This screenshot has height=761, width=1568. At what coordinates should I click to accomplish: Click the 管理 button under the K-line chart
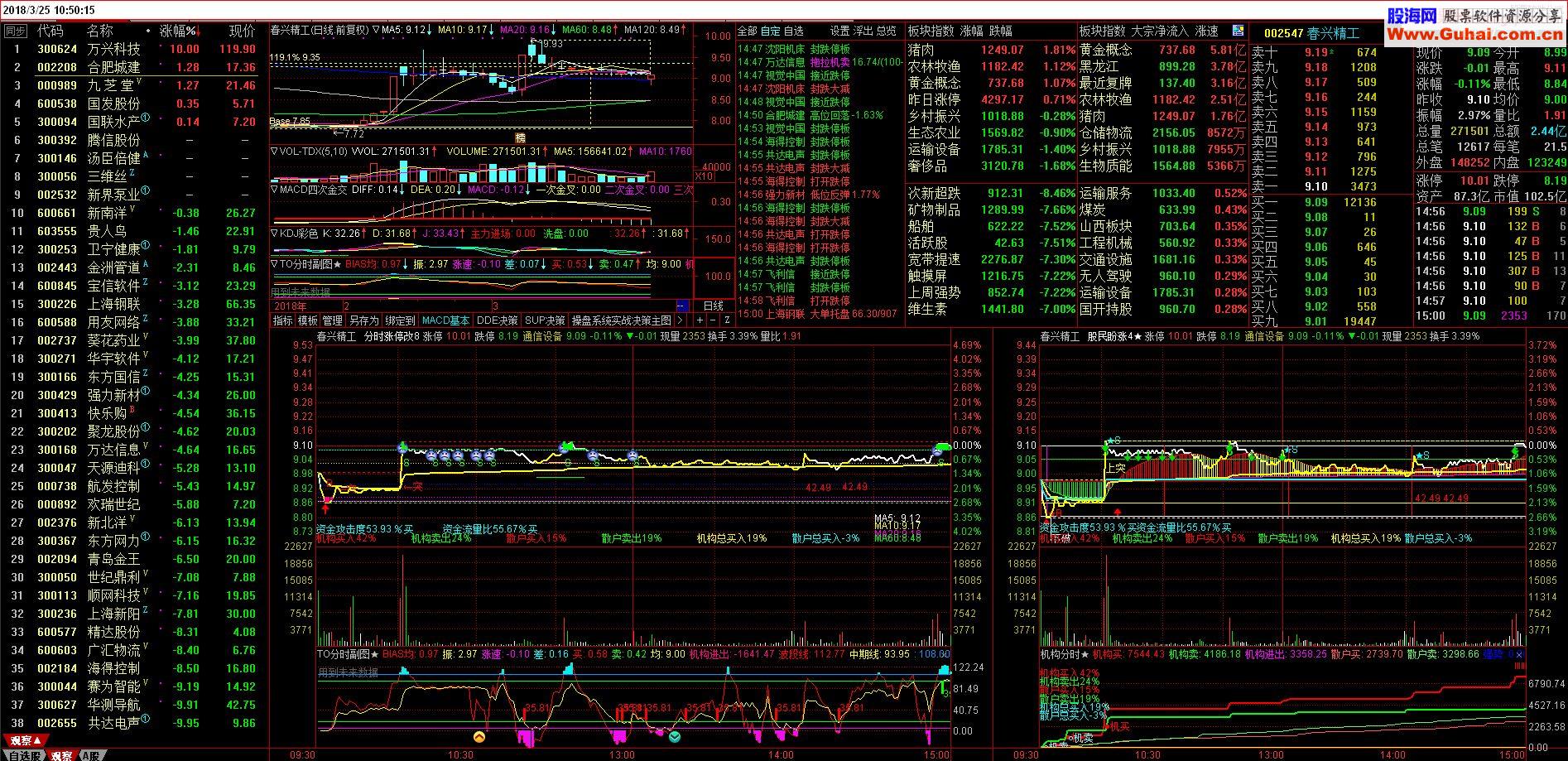click(333, 320)
